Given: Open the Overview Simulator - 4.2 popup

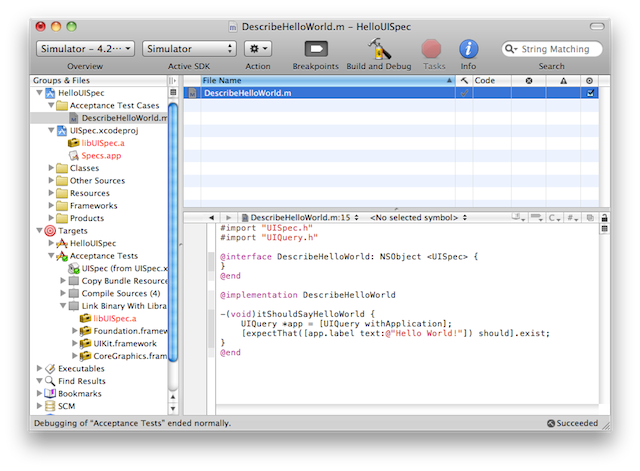Looking at the screenshot, I should (x=85, y=49).
